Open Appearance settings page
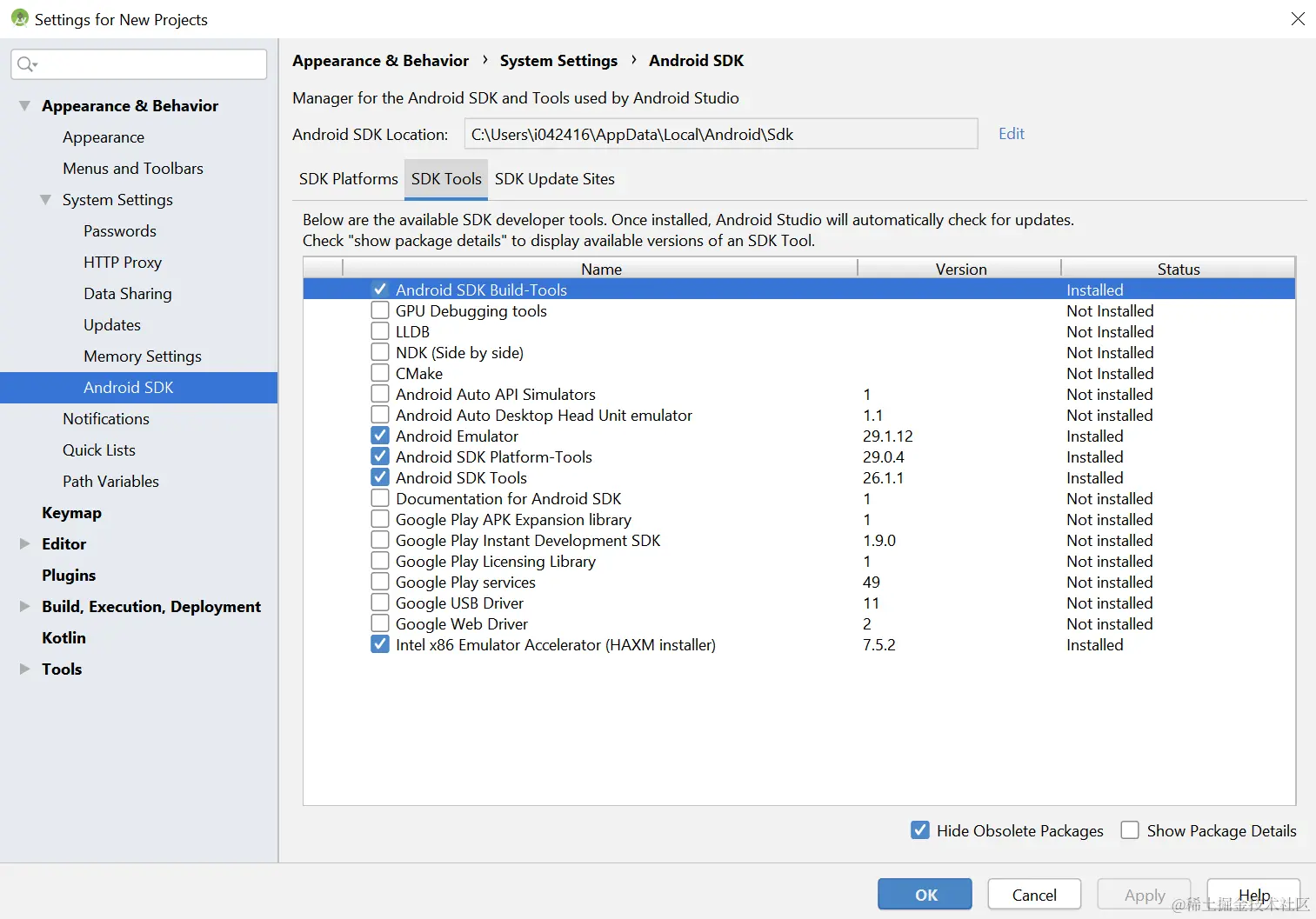 [x=104, y=137]
